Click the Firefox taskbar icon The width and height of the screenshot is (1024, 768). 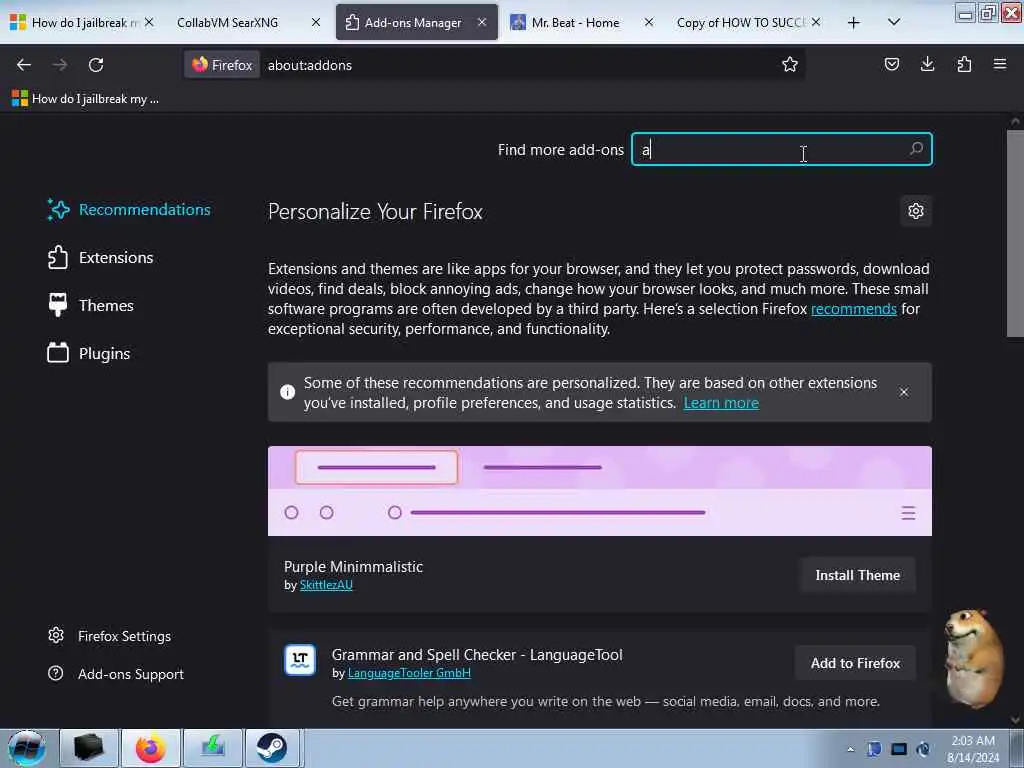pyautogui.click(x=150, y=748)
